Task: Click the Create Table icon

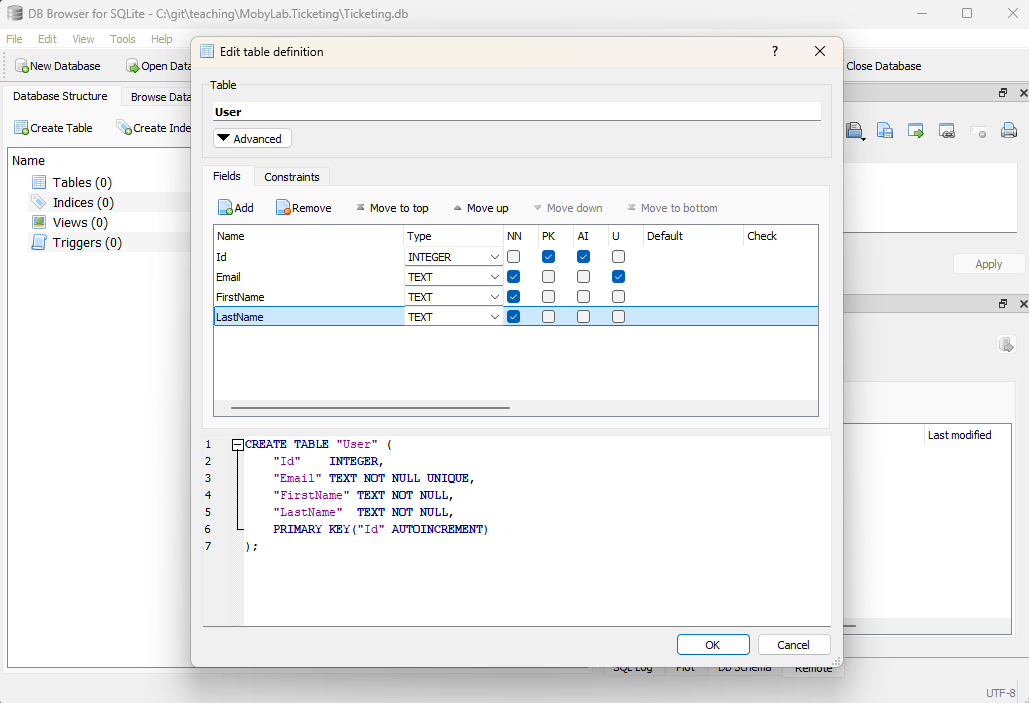Action: click(x=21, y=128)
